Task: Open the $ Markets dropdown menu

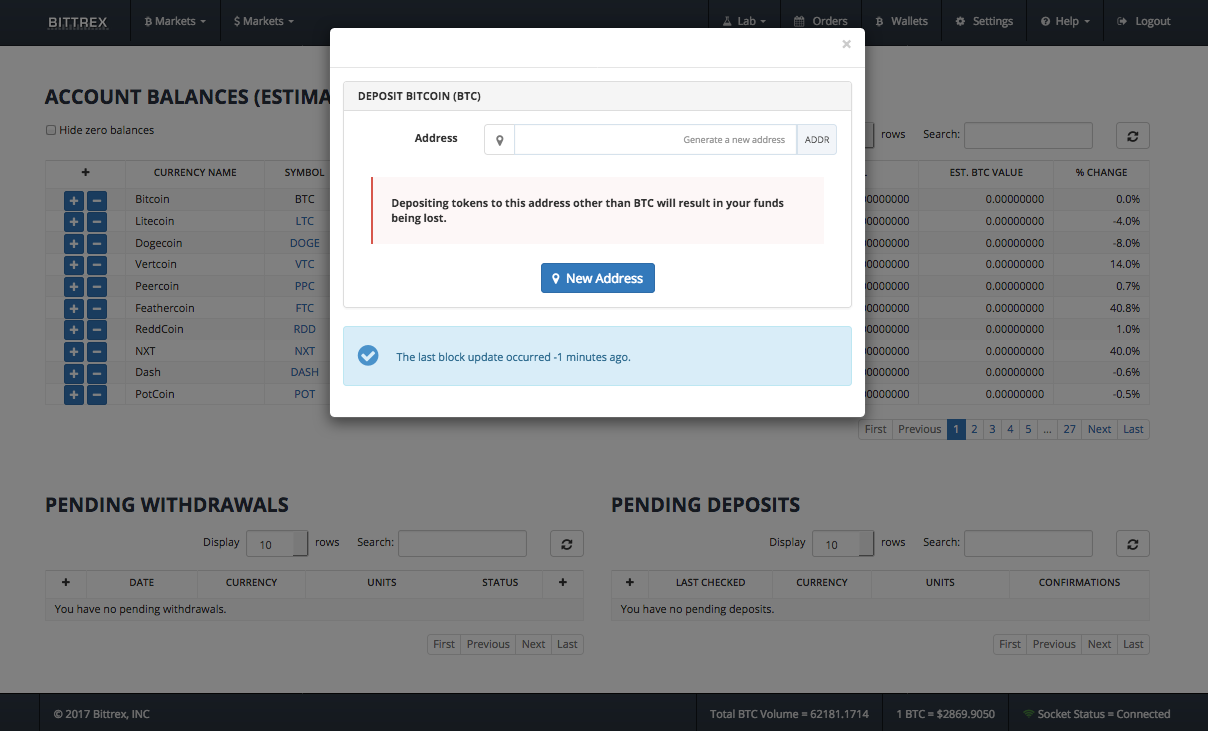Action: tap(264, 21)
